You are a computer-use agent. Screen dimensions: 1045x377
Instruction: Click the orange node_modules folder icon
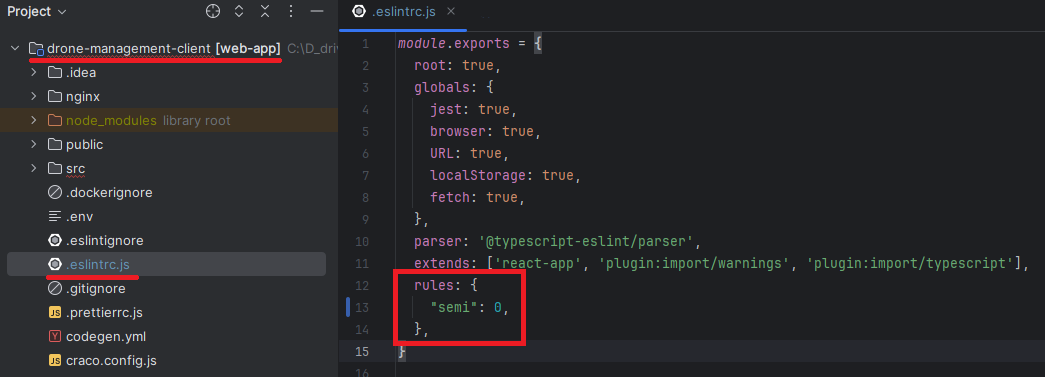click(55, 121)
